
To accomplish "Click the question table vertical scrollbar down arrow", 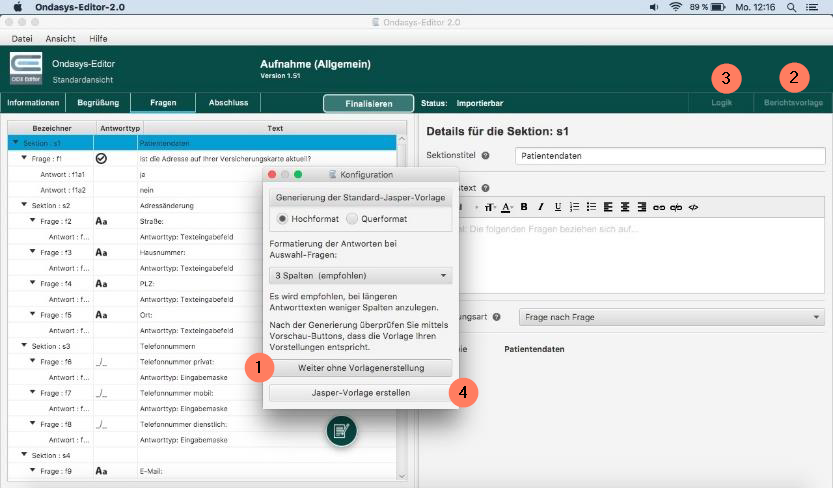I will click(x=402, y=476).
